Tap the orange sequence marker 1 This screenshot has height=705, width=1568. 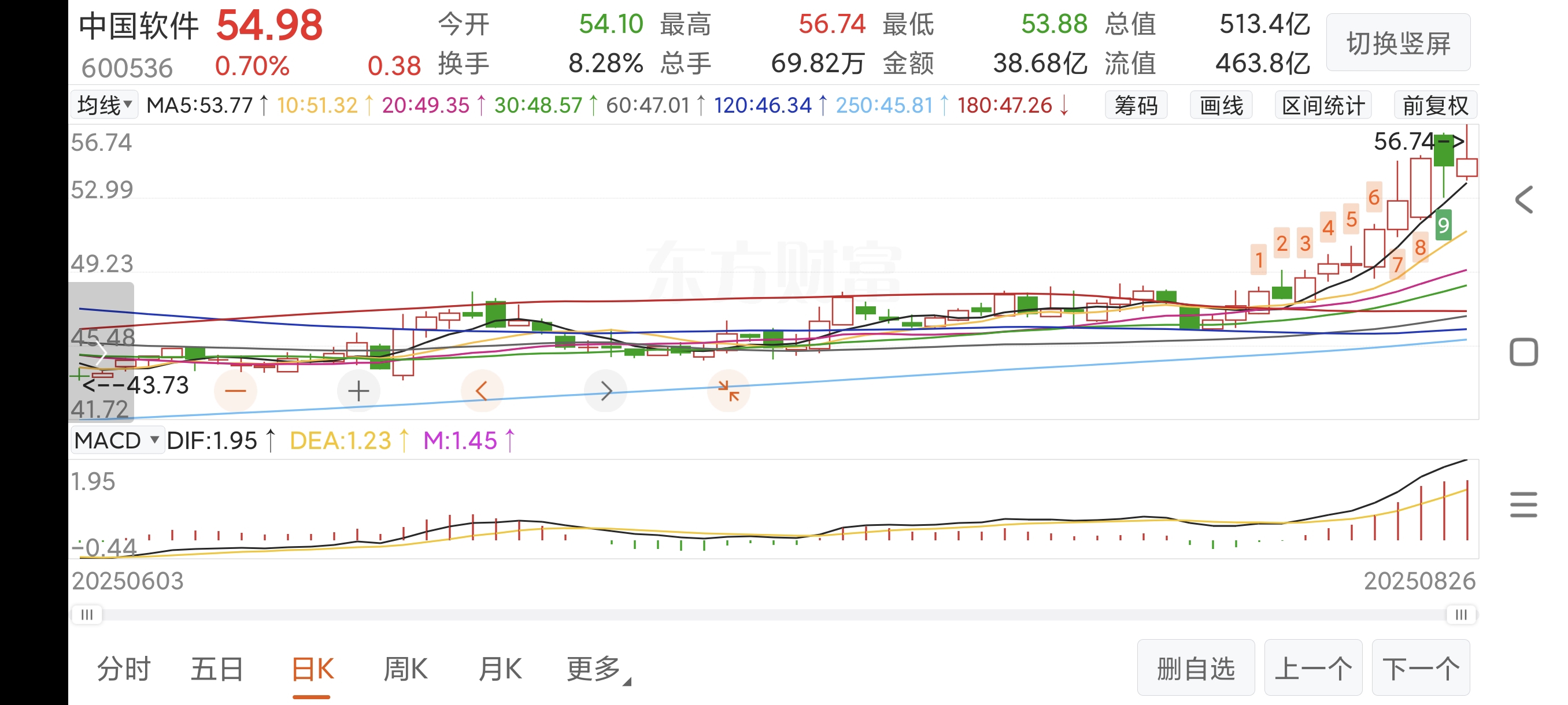(x=1259, y=261)
